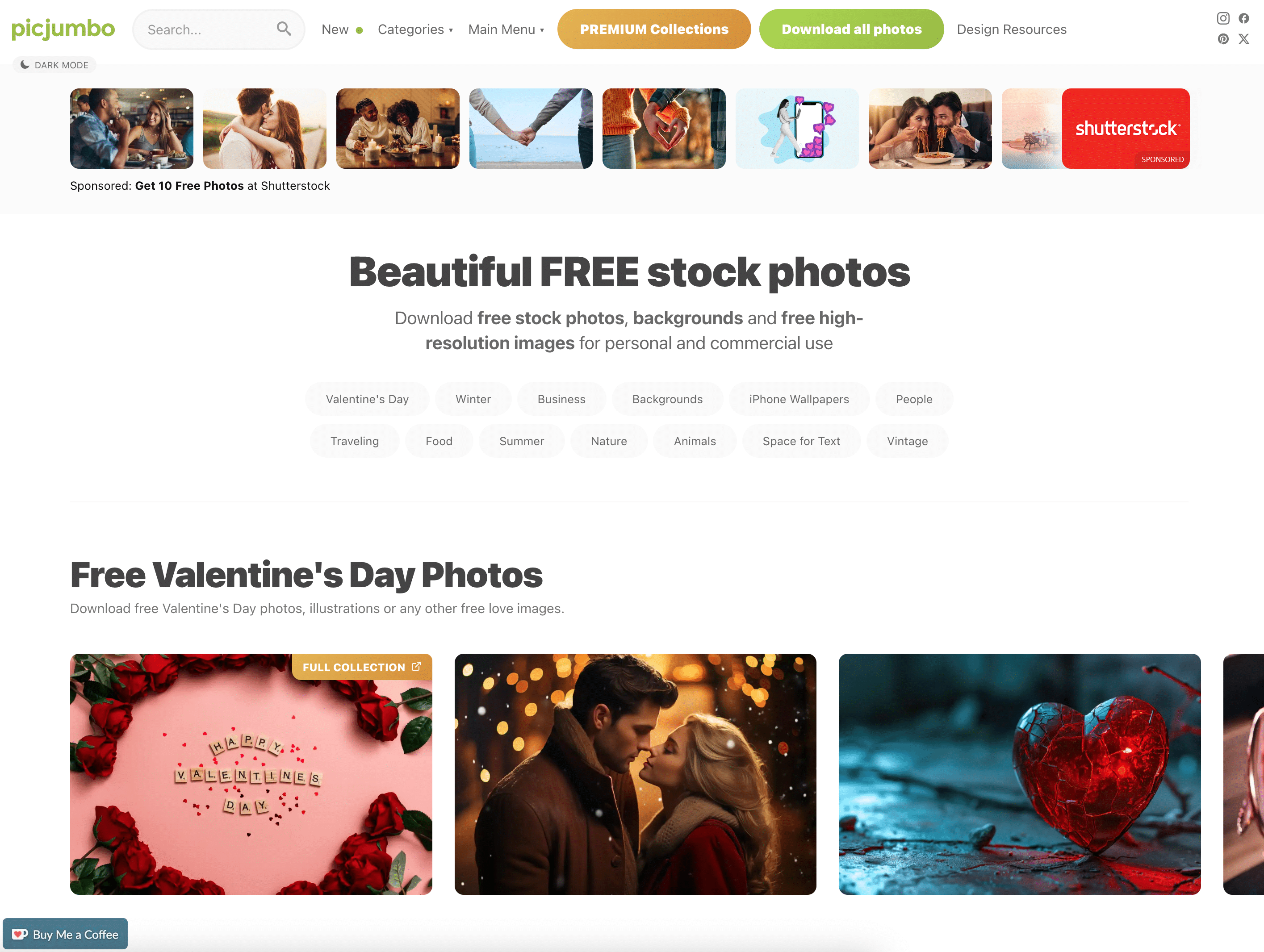Screen dimensions: 1264x952
Task: Click the Buy Me a Coffee widget
Action: point(65,934)
